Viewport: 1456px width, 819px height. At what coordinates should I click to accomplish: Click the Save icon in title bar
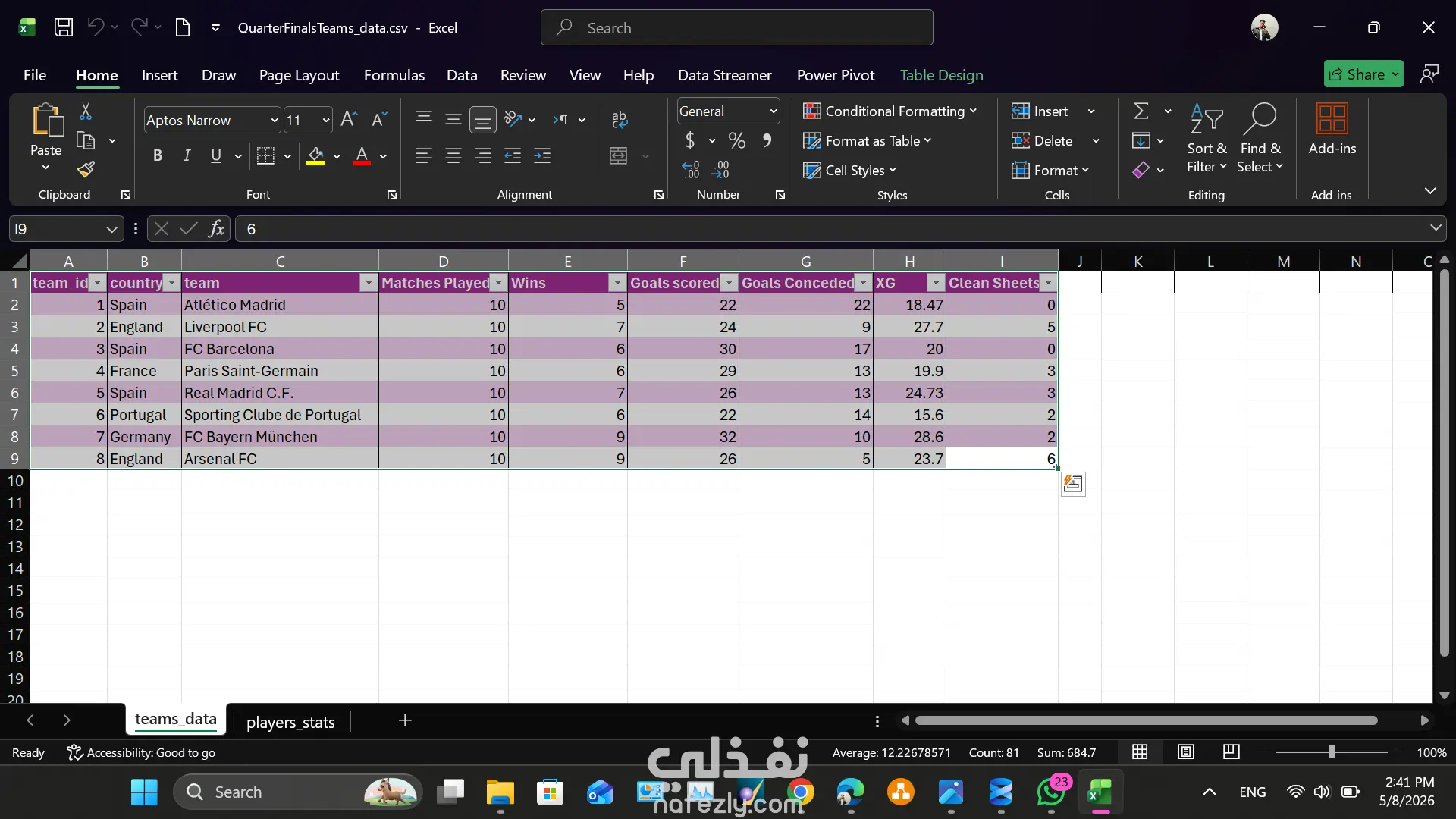click(64, 28)
